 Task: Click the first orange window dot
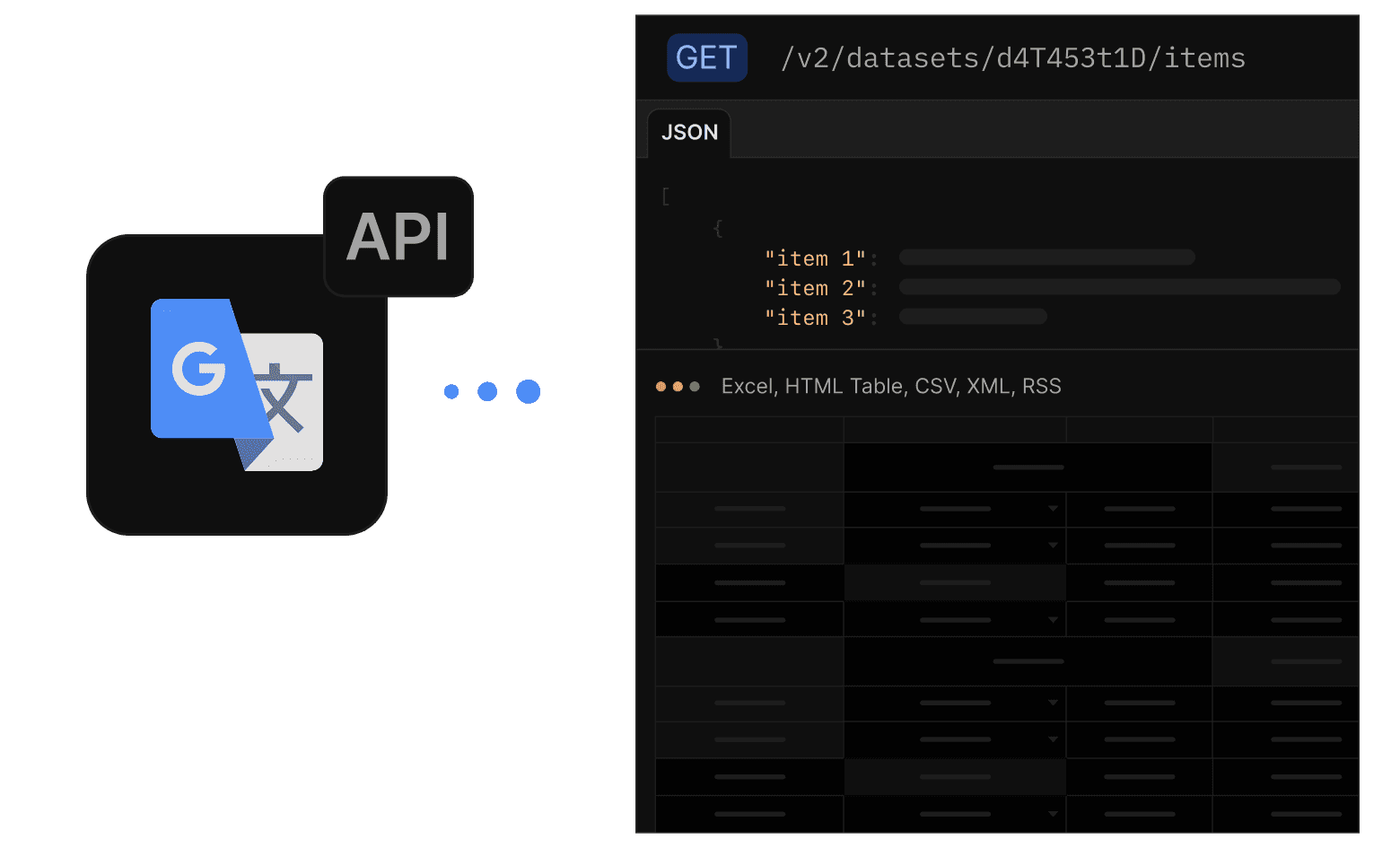click(x=661, y=387)
